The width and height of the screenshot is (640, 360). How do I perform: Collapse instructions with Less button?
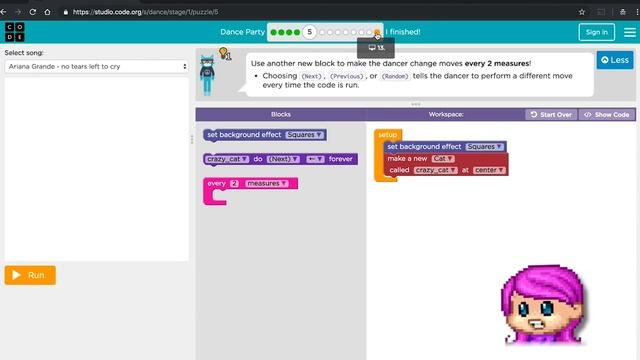pyautogui.click(x=615, y=60)
